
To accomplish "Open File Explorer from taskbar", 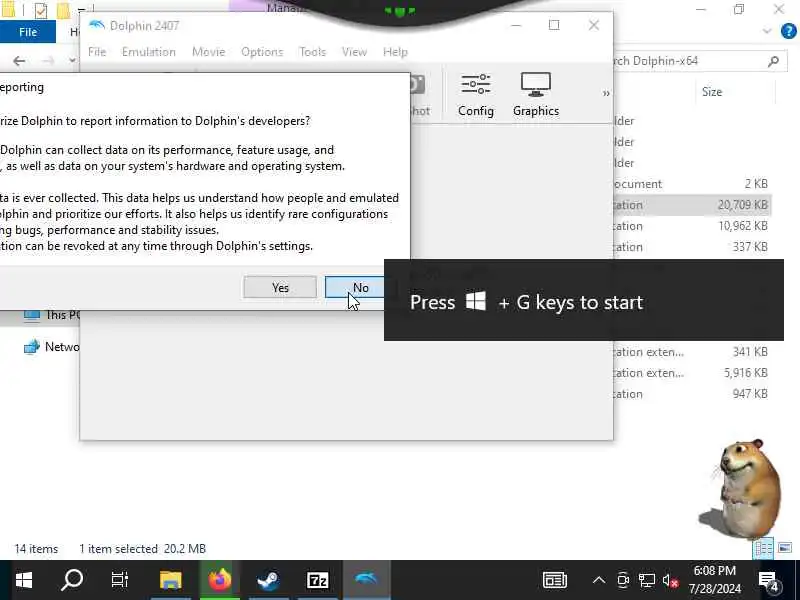I will [170, 580].
